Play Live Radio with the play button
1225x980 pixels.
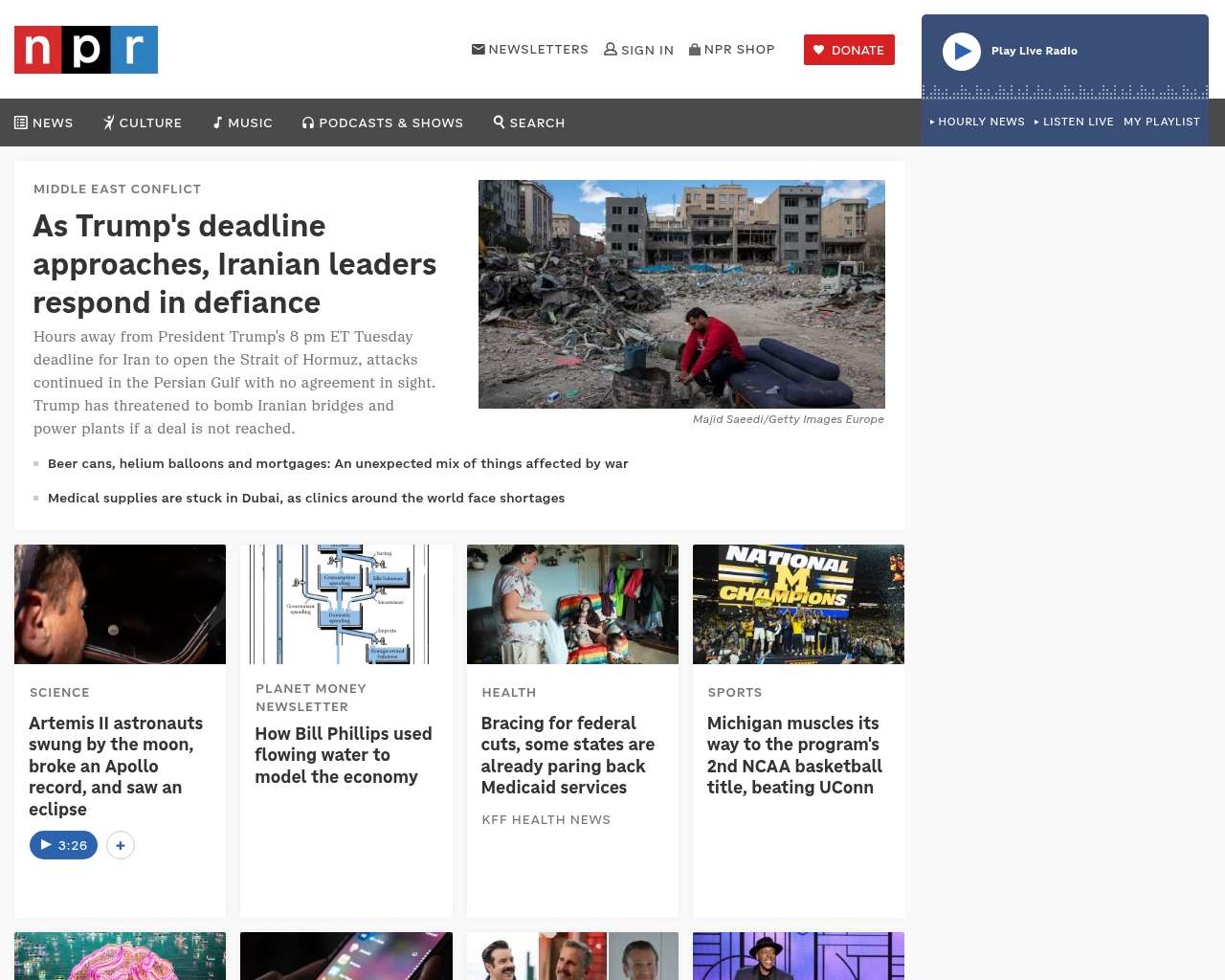coord(962,52)
